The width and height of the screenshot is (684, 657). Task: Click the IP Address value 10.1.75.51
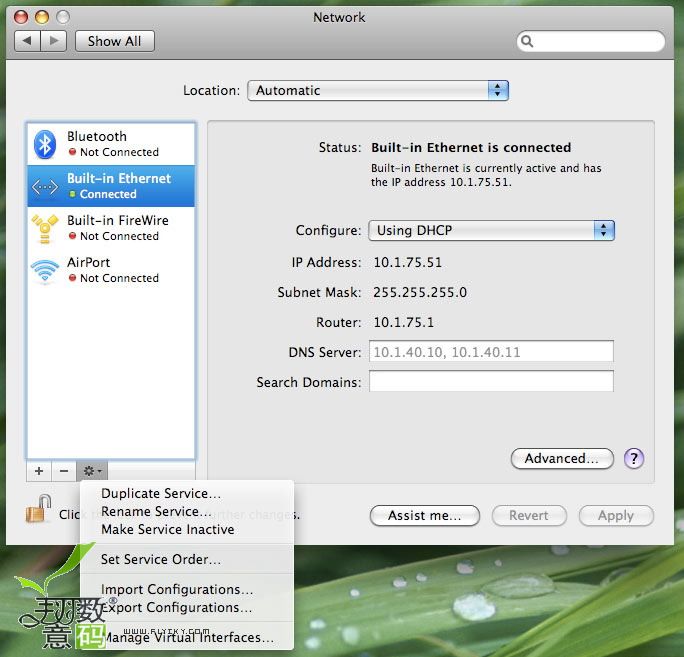pos(408,262)
